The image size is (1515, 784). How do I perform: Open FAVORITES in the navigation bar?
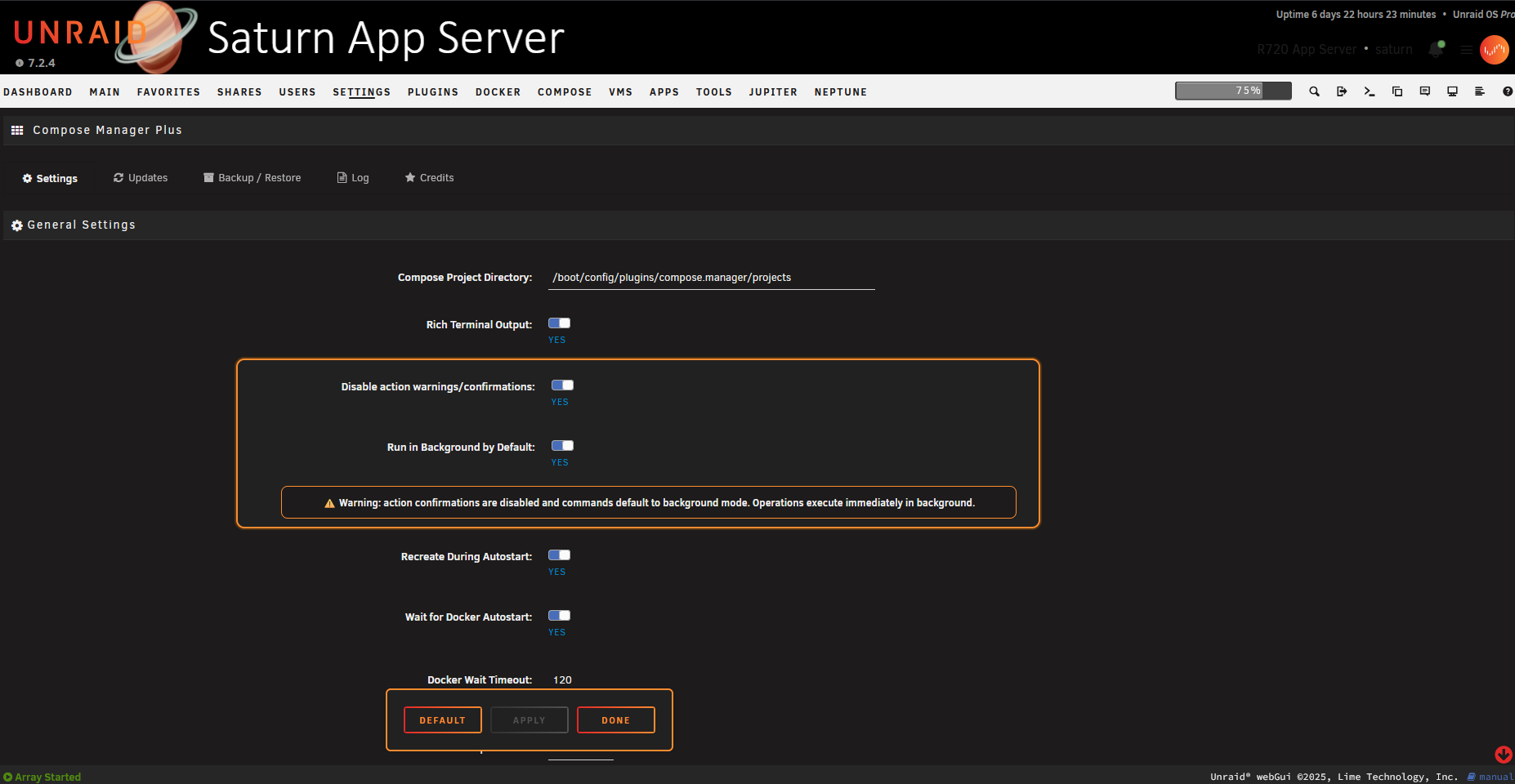coord(168,92)
